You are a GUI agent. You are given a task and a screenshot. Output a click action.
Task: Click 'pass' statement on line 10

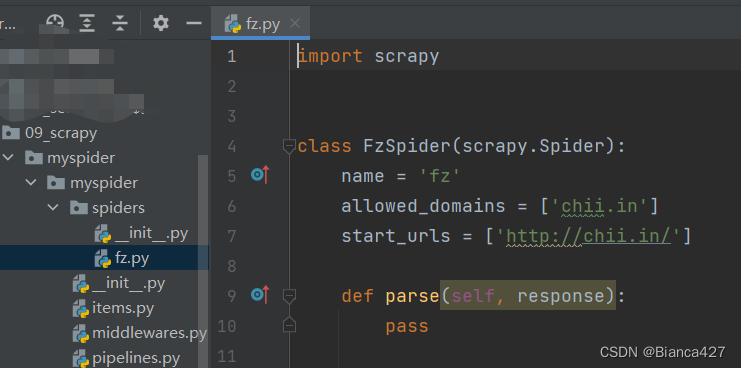407,326
